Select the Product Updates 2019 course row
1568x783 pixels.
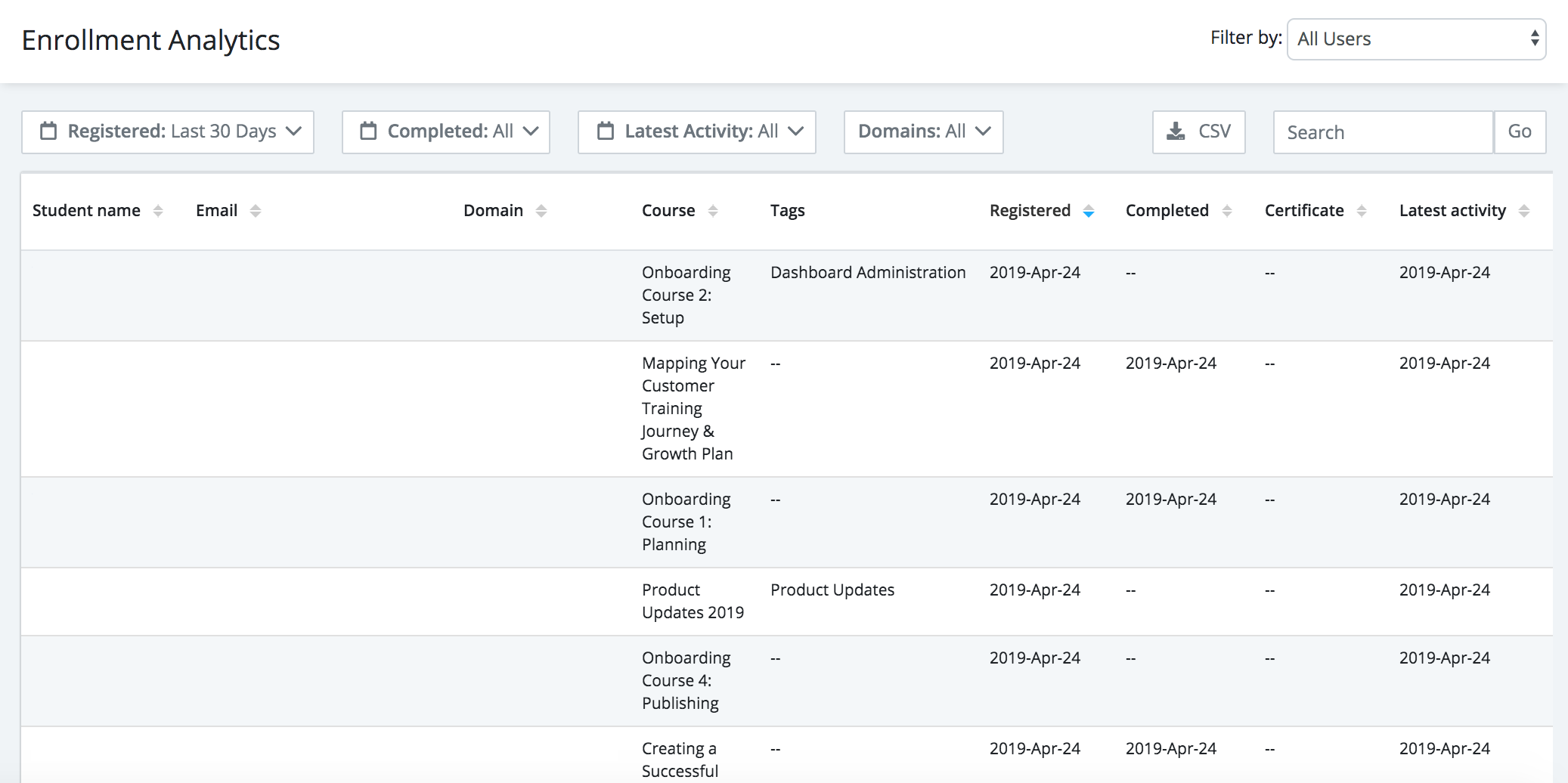(x=787, y=602)
